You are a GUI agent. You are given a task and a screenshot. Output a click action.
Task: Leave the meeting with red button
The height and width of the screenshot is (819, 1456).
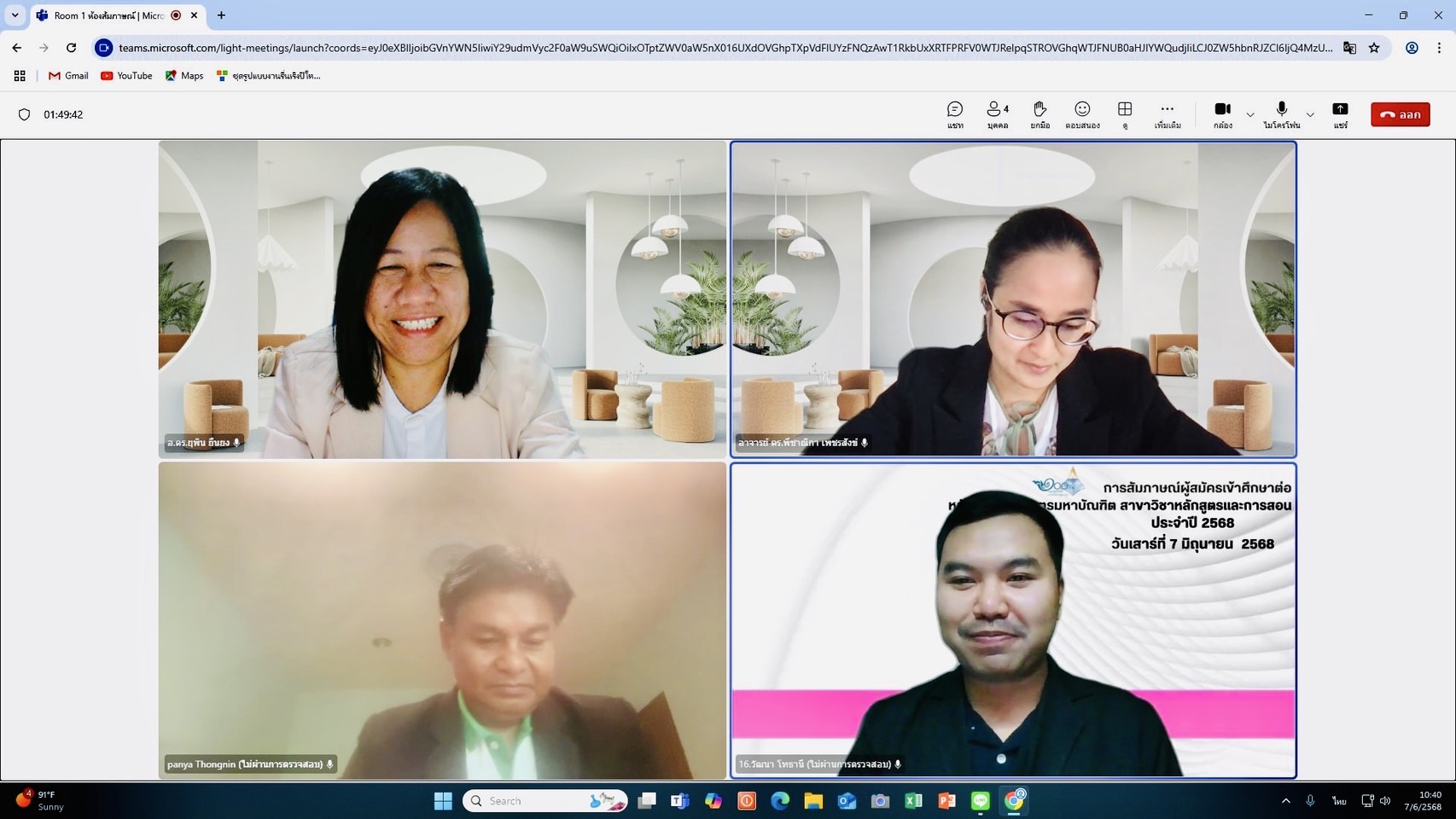tap(1400, 114)
